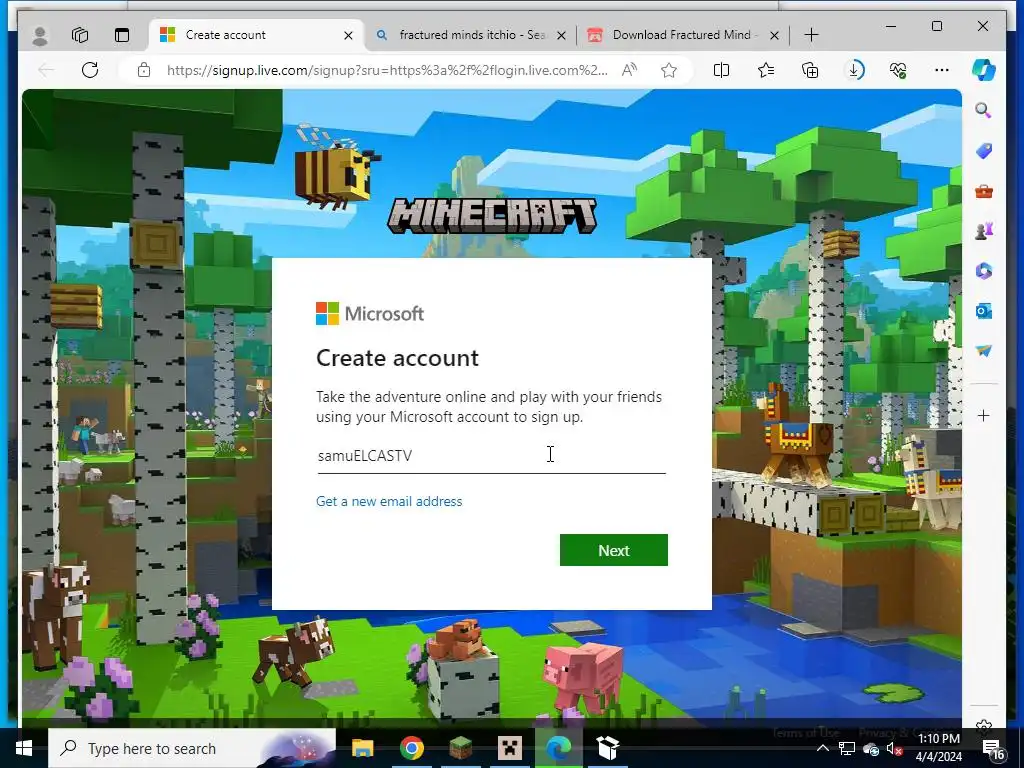Show the Downloads panel
The width and height of the screenshot is (1024, 768).
pos(854,70)
